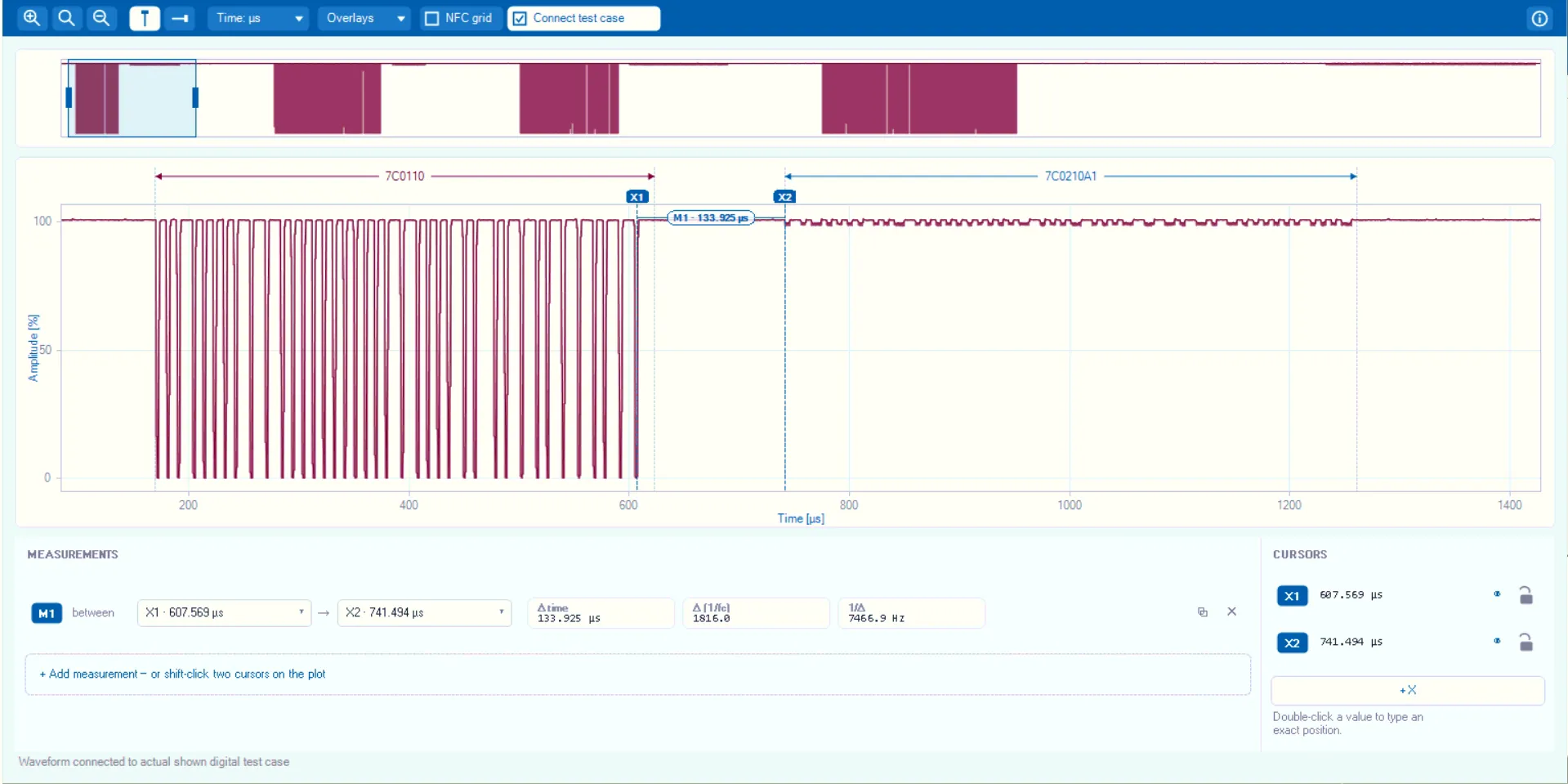This screenshot has width=1568, height=784.
Task: Click the zoom reset magnifier icon
Action: (x=66, y=18)
